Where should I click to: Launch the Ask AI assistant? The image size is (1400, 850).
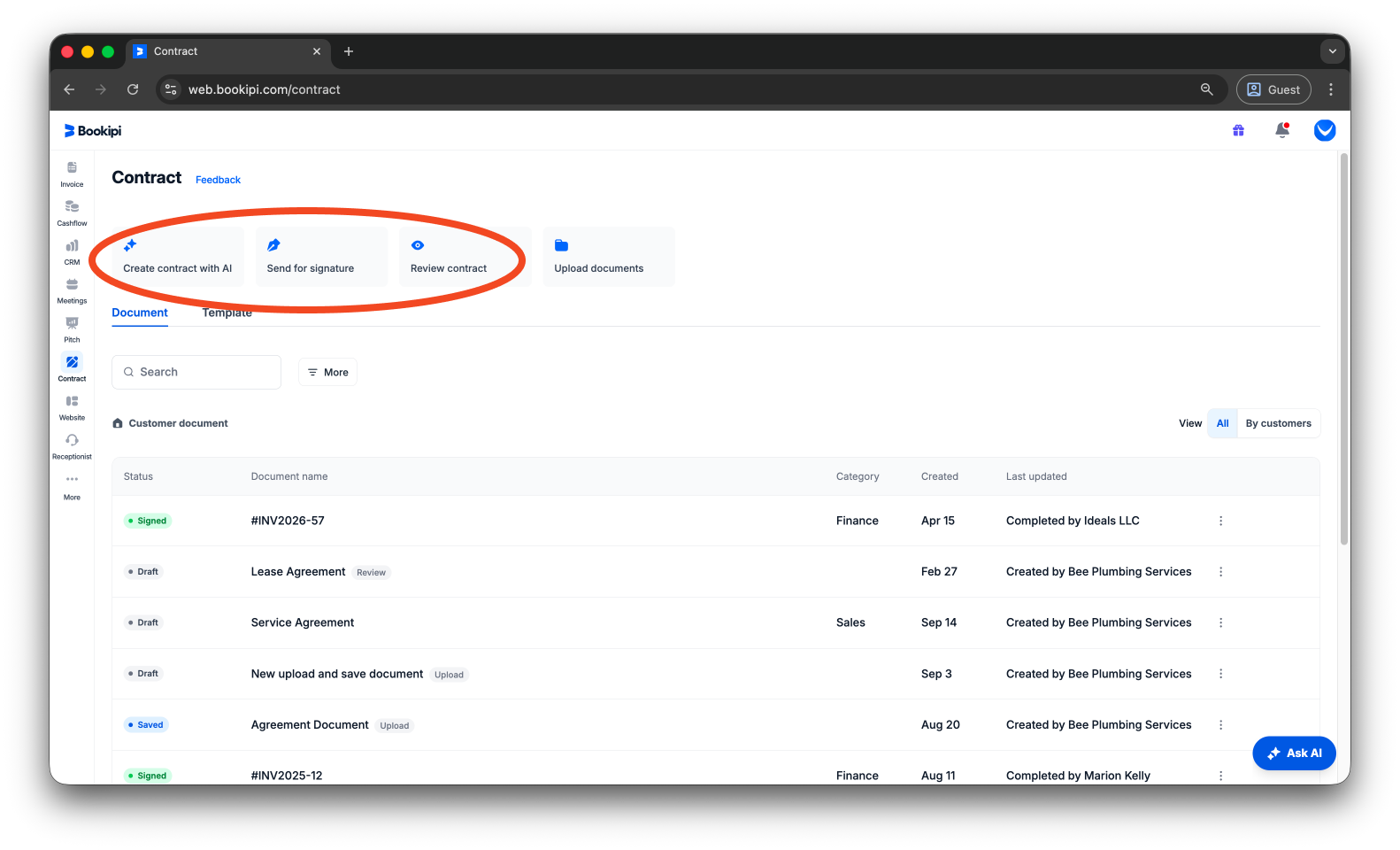pos(1294,753)
